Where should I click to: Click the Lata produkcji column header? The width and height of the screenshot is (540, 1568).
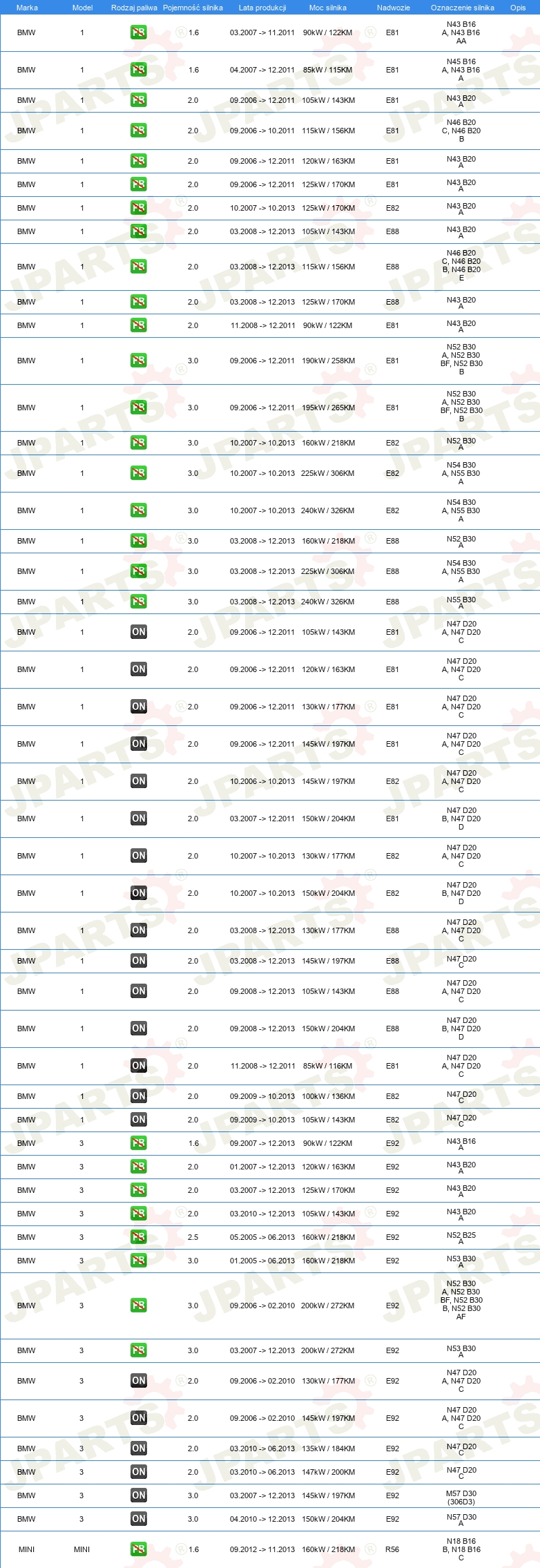click(262, 8)
